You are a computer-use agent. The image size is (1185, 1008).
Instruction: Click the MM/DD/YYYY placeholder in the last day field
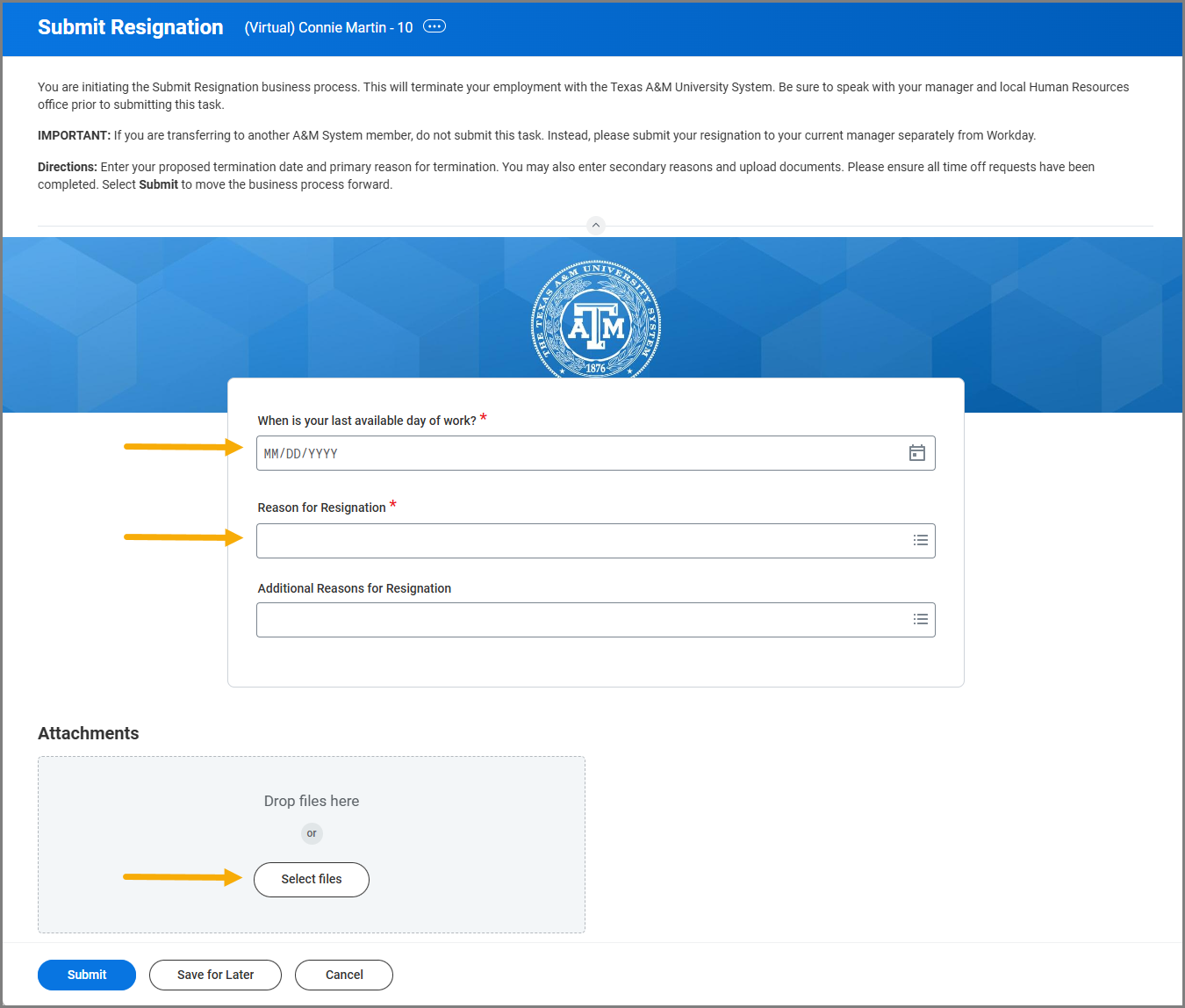(x=301, y=454)
